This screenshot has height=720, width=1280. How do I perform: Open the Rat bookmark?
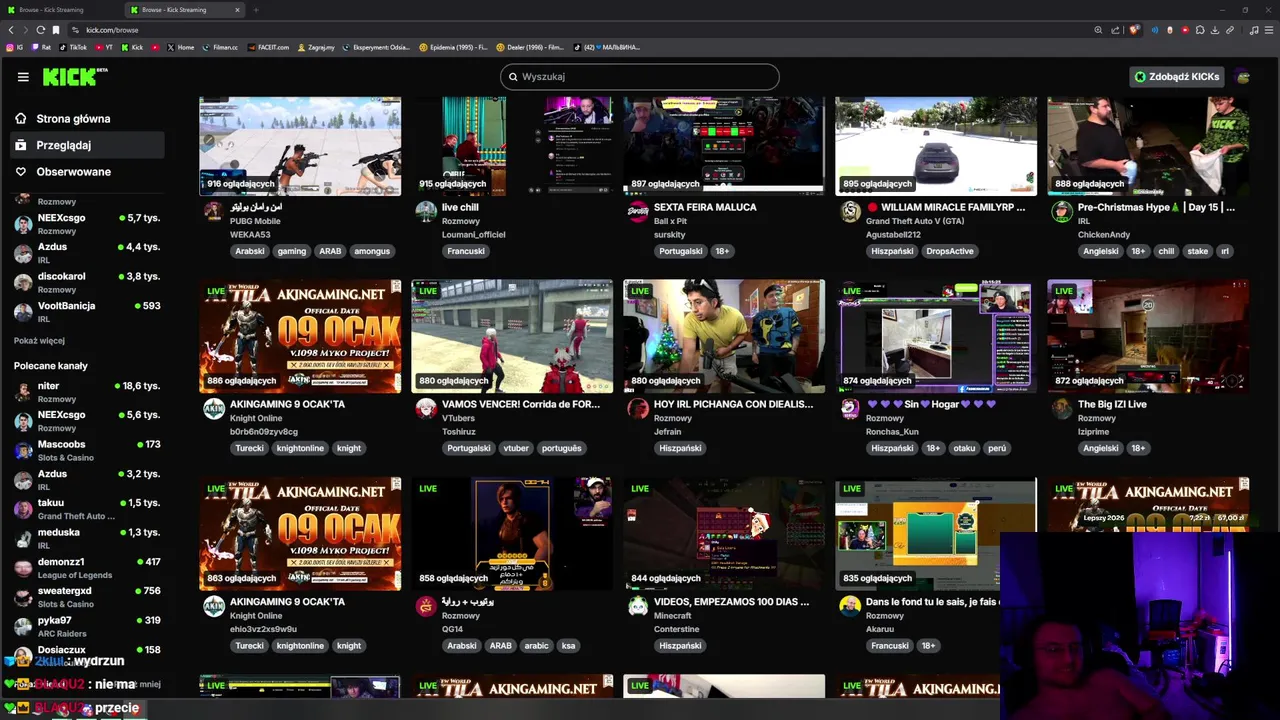pos(41,47)
